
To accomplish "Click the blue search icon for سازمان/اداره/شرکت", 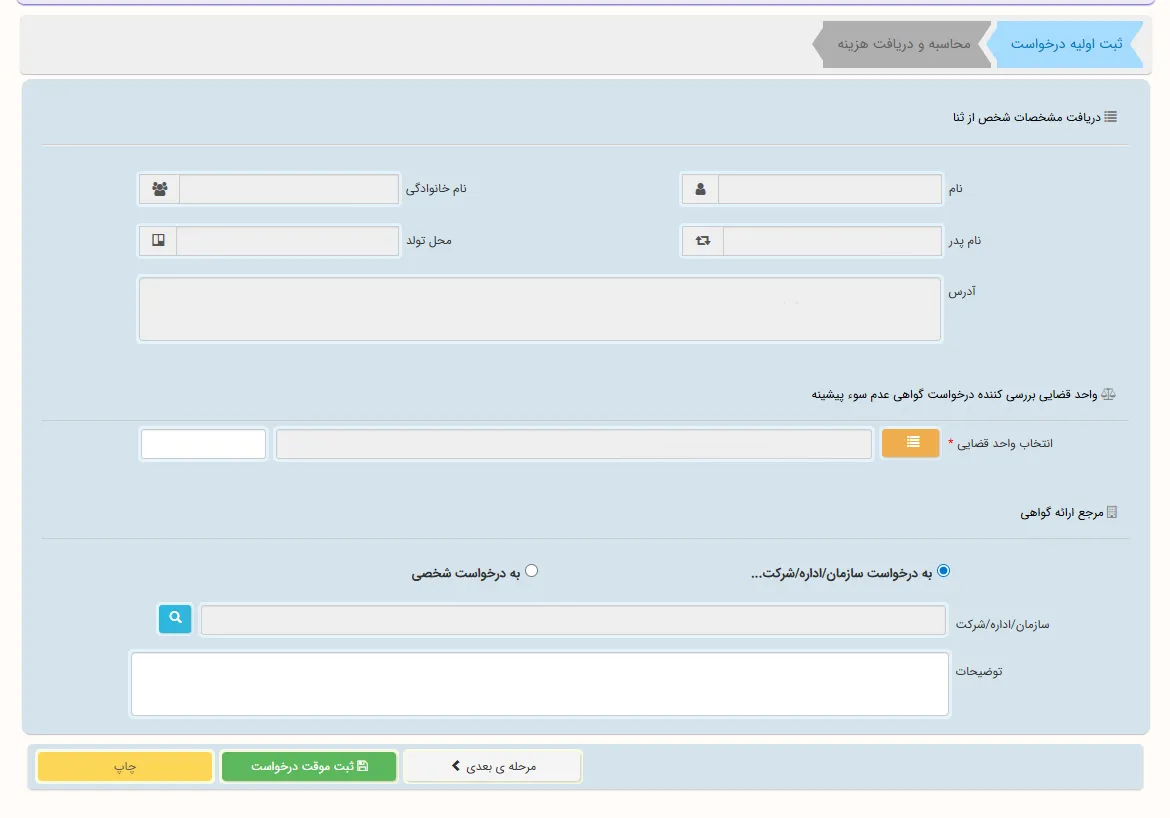I will 174,620.
